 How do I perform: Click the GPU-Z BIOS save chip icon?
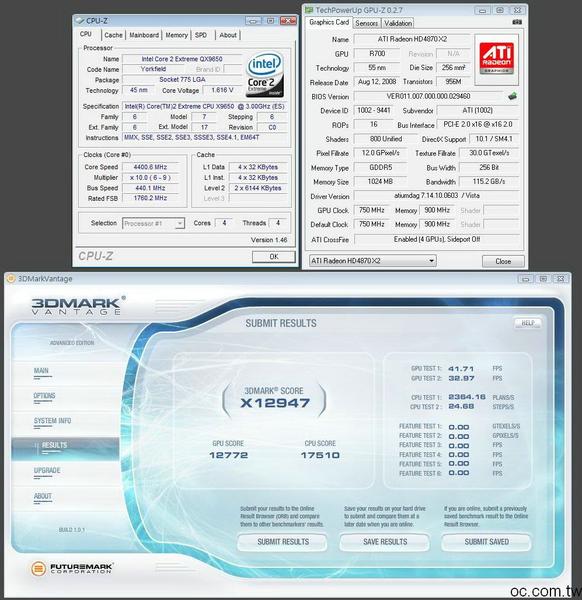coord(512,96)
